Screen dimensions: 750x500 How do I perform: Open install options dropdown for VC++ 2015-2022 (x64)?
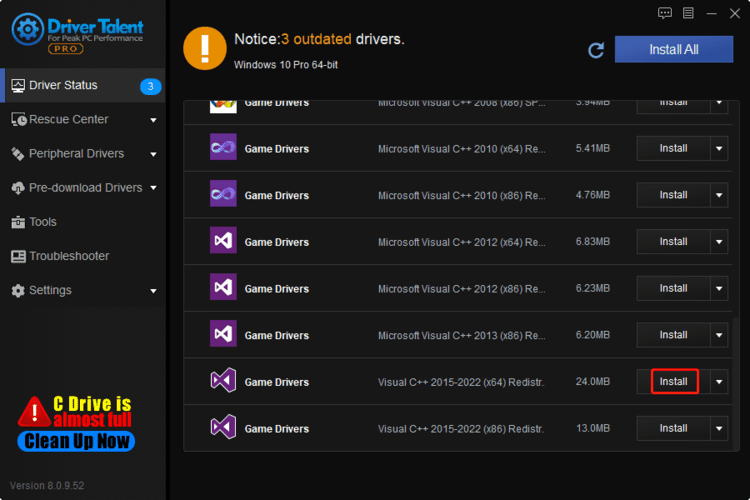[x=719, y=381]
